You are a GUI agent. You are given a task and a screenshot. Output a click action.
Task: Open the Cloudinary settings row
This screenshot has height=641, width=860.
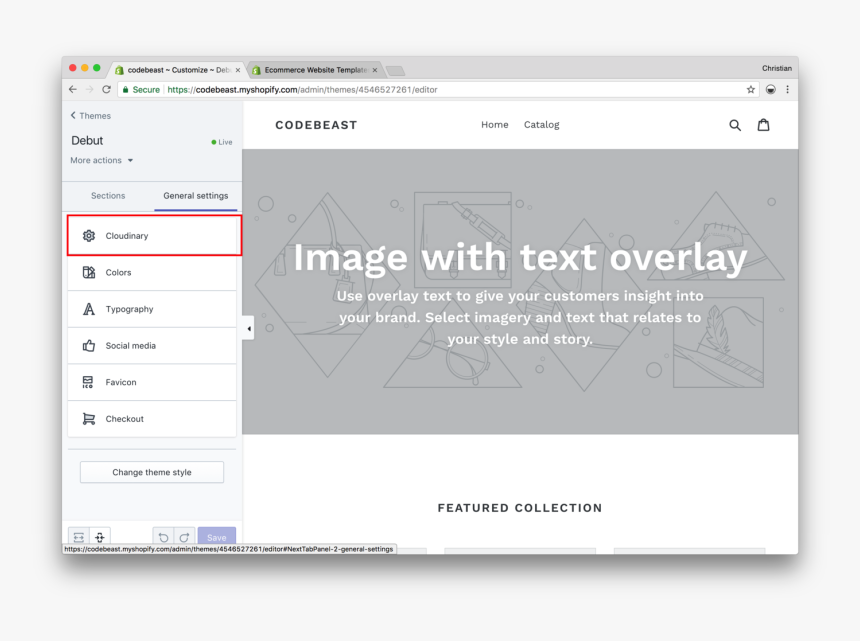154,236
